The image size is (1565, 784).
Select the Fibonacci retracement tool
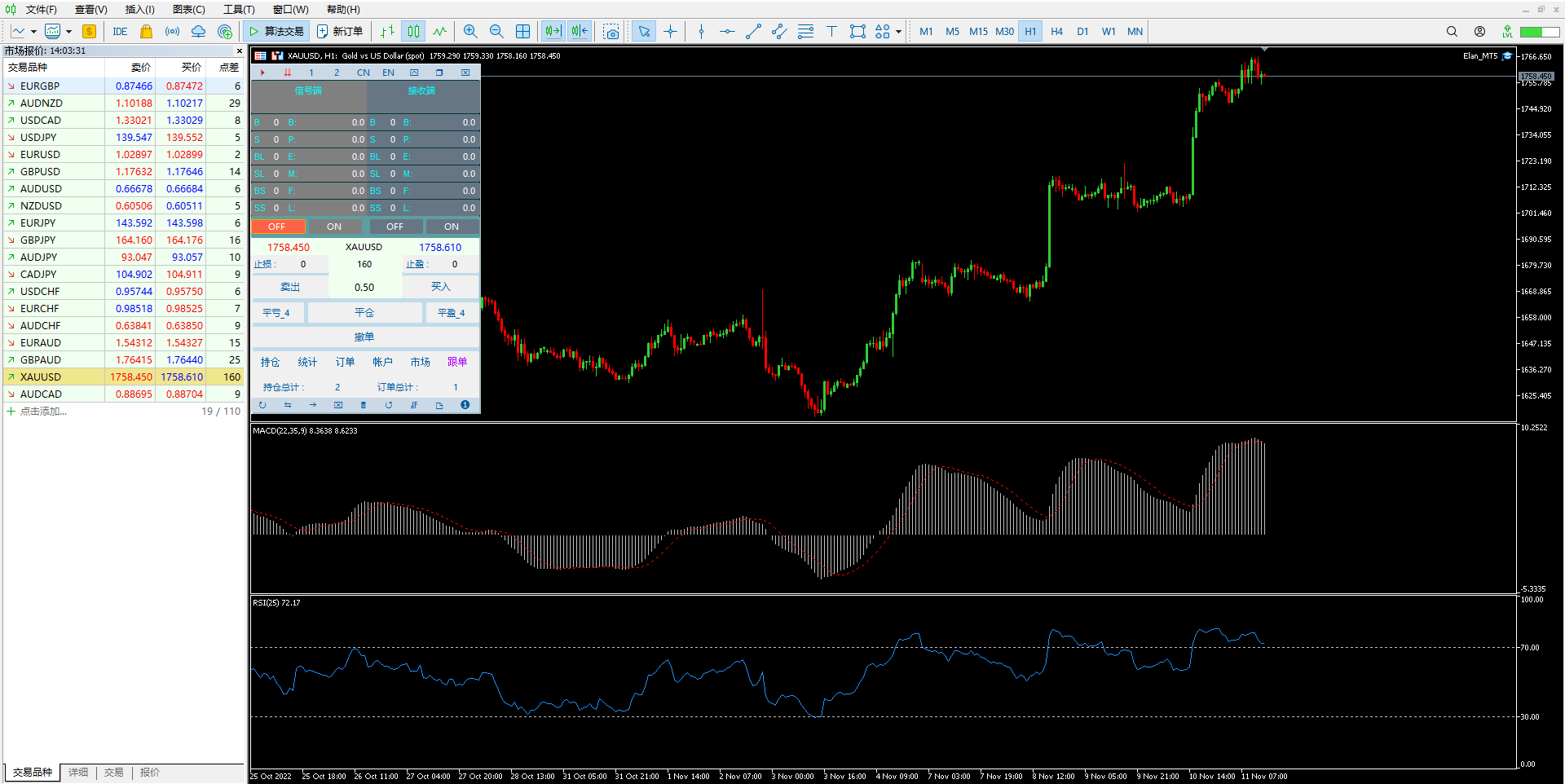(x=805, y=32)
